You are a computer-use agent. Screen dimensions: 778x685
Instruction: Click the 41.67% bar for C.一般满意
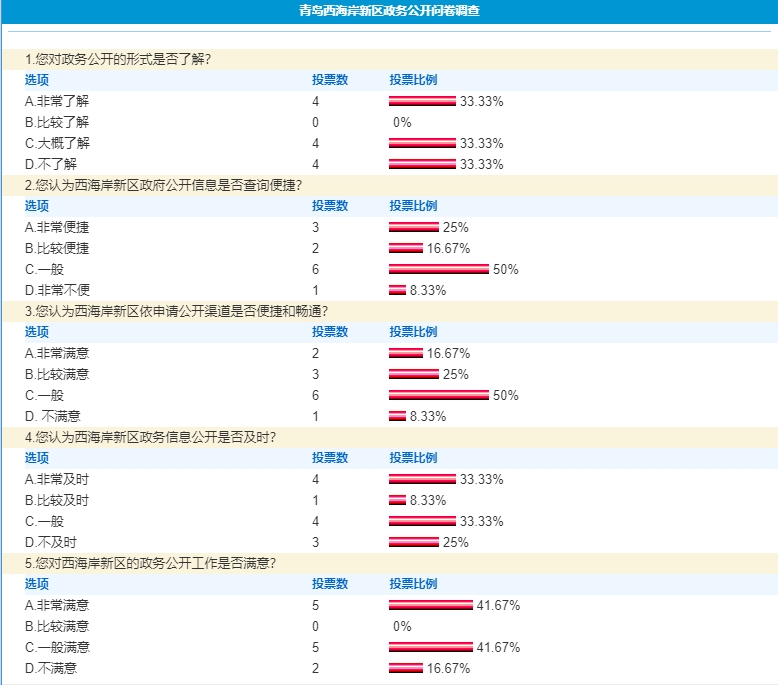coord(431,647)
